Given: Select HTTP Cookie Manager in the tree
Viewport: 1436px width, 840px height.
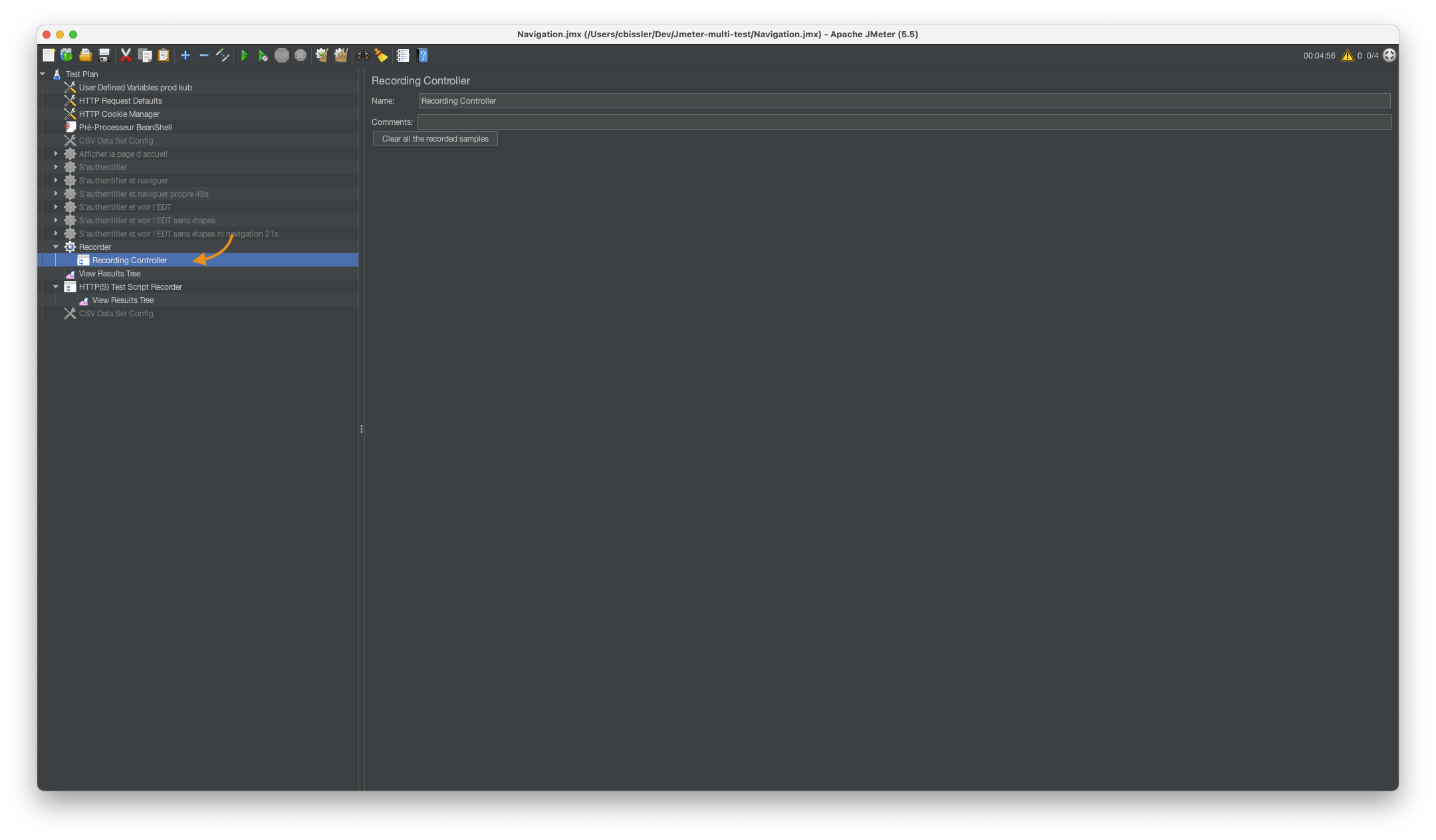Looking at the screenshot, I should [119, 114].
